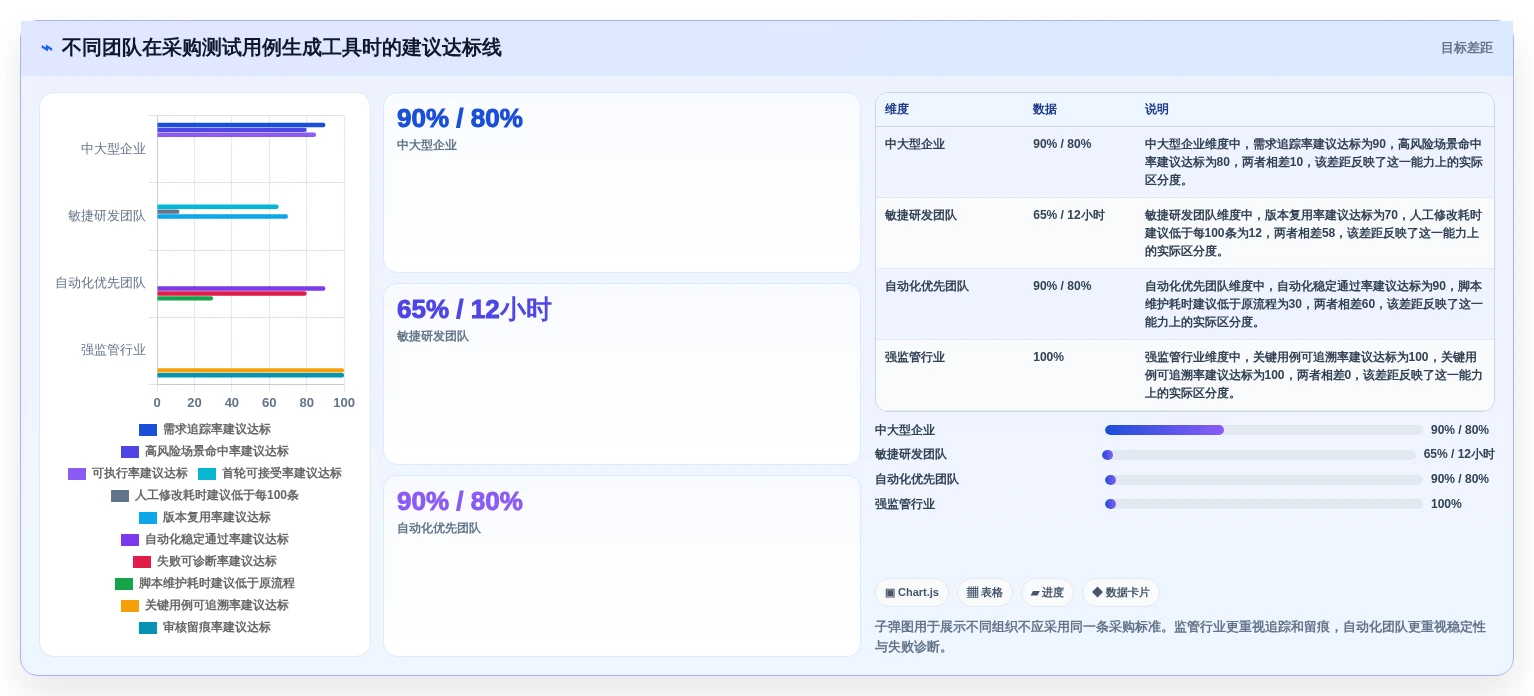Toggle the 自动化稳定通过率建议达标 legend entry
The image size is (1534, 696).
click(205, 540)
